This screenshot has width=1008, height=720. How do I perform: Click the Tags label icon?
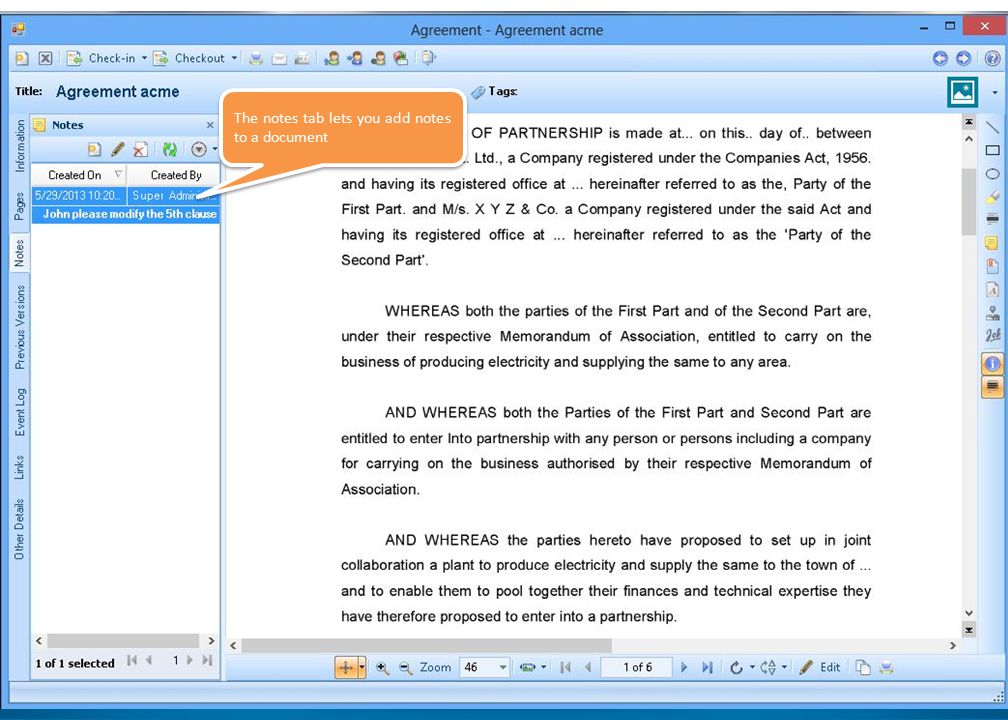coord(478,92)
